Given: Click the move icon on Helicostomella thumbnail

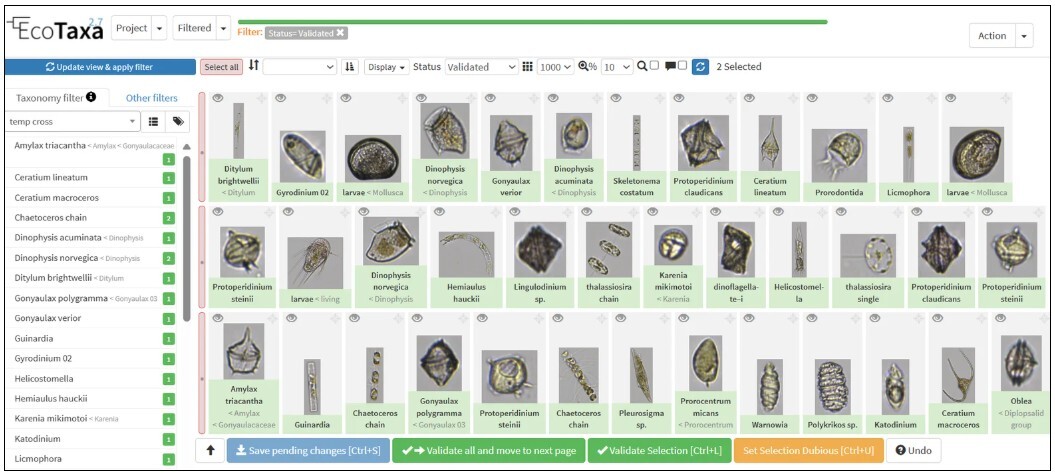Looking at the screenshot, I should click(x=821, y=212).
